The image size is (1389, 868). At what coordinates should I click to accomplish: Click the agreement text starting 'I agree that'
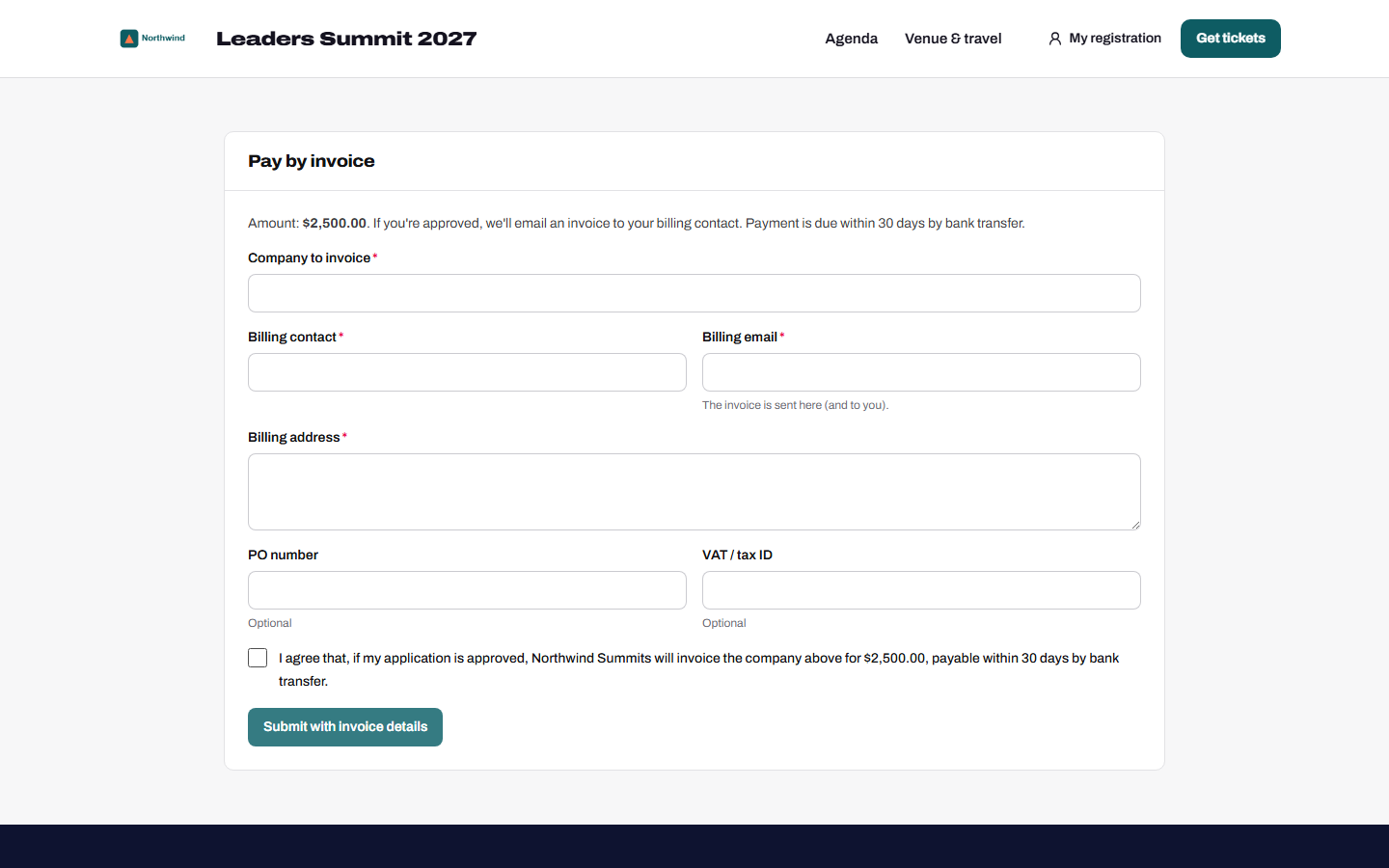(x=699, y=669)
